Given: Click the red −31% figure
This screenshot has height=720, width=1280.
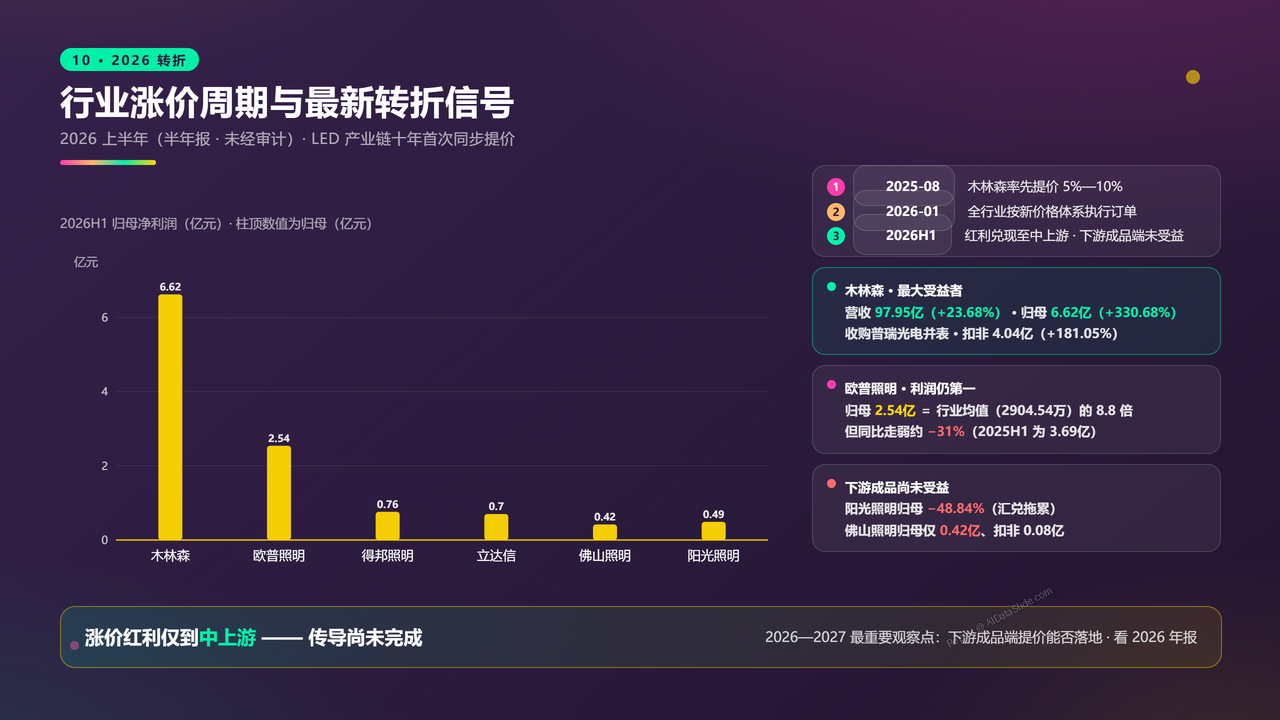Looking at the screenshot, I should [945, 432].
